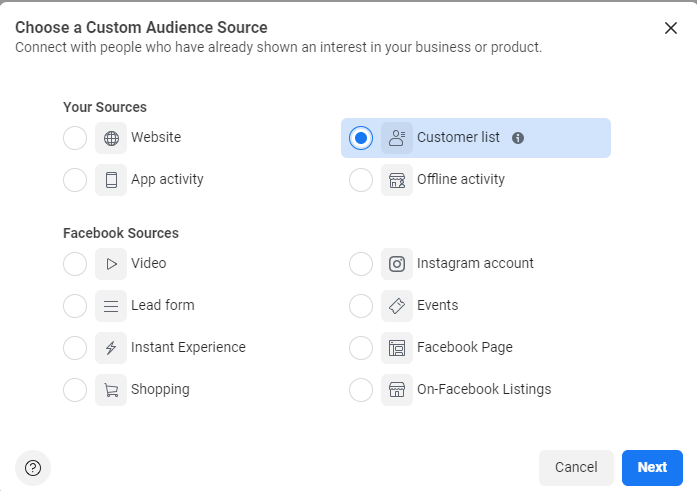
Task: Click the play Video source icon
Action: [111, 264]
